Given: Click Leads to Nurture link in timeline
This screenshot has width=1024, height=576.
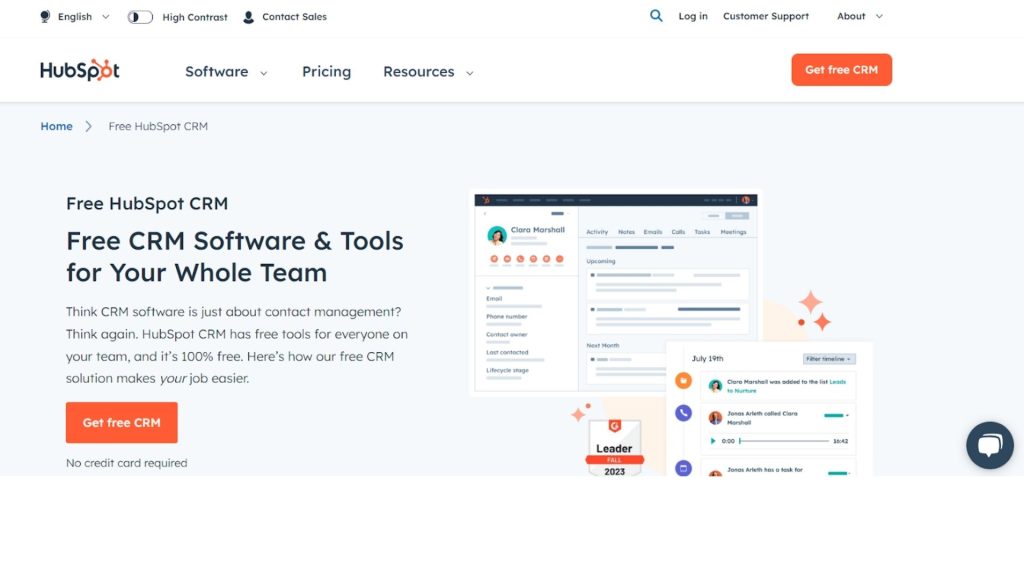Looking at the screenshot, I should pos(786,386).
